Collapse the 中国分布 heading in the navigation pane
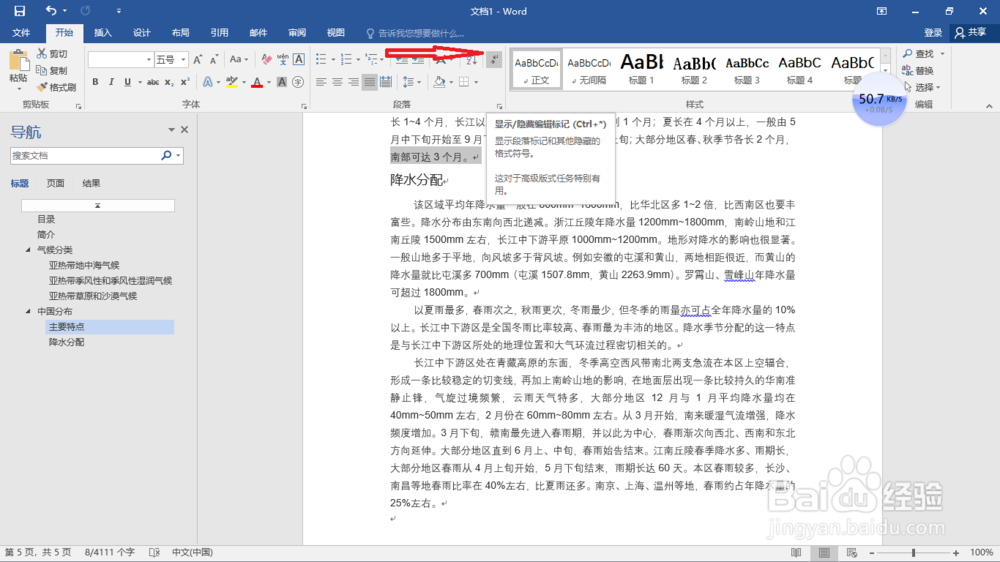The height and width of the screenshot is (562, 1000). tap(28, 311)
